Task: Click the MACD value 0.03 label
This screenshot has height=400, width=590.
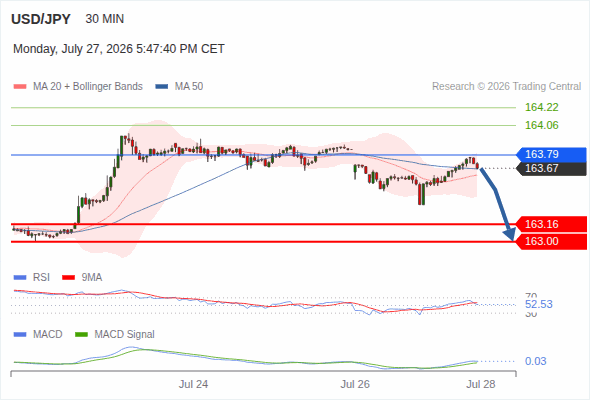Action: tap(535, 361)
